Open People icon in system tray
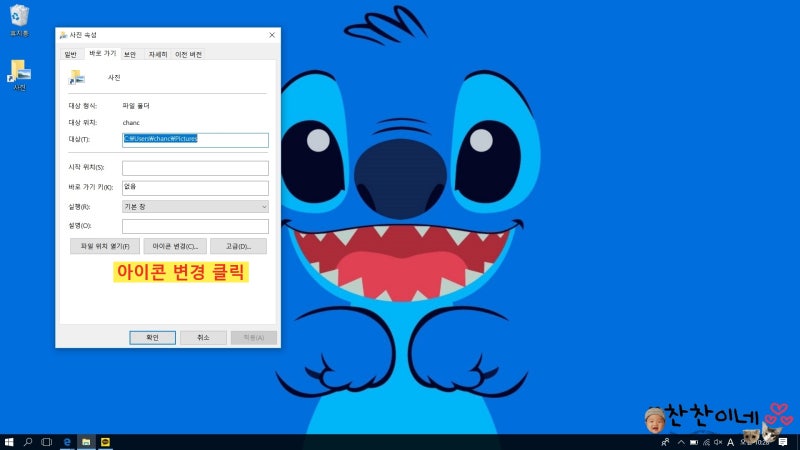Viewport: 800px width, 450px height. tap(665, 442)
